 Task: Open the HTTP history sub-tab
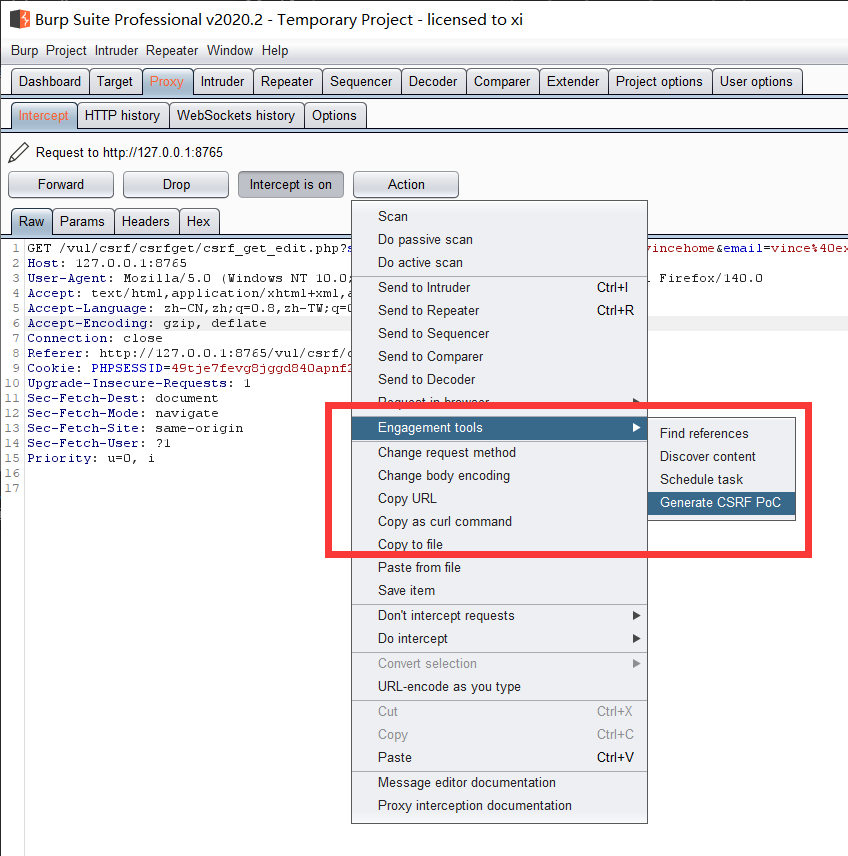122,116
